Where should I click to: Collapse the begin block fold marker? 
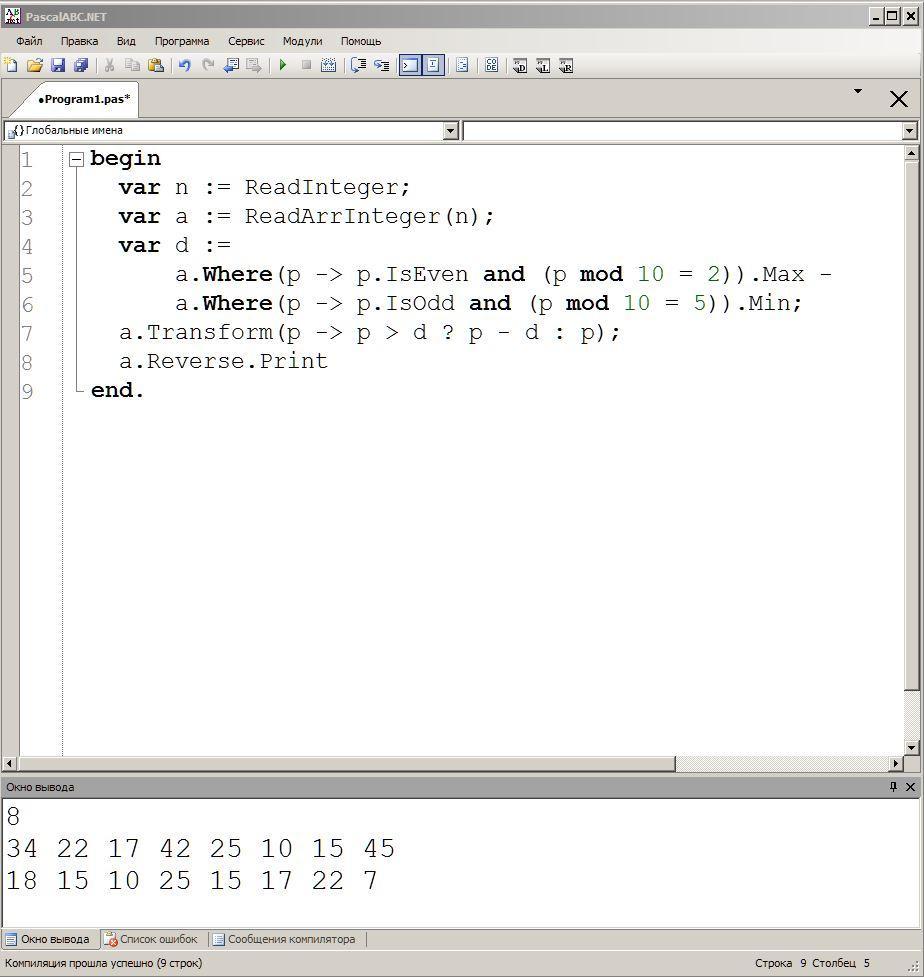76,160
